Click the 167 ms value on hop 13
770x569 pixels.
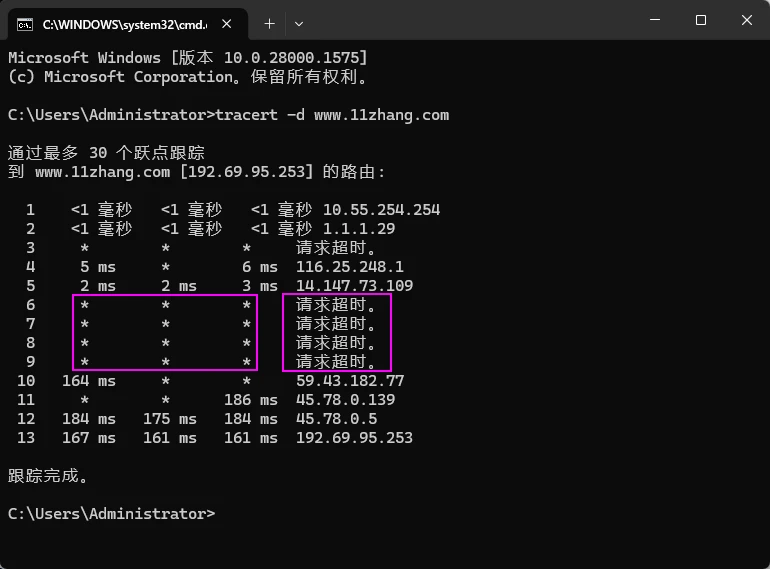89,437
